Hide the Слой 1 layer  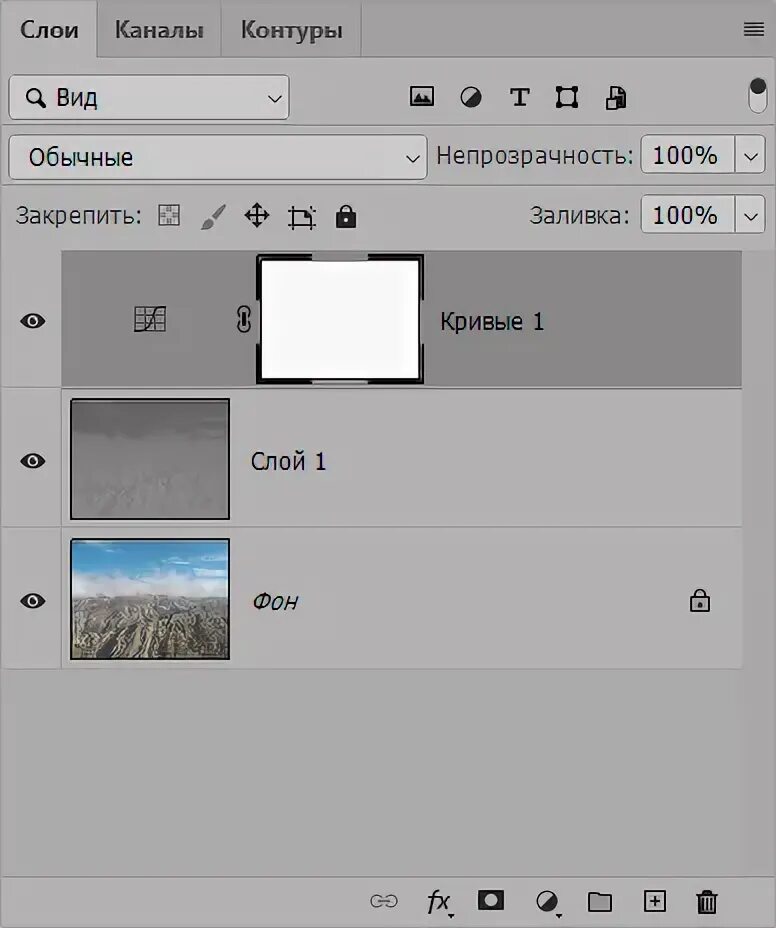tap(33, 460)
